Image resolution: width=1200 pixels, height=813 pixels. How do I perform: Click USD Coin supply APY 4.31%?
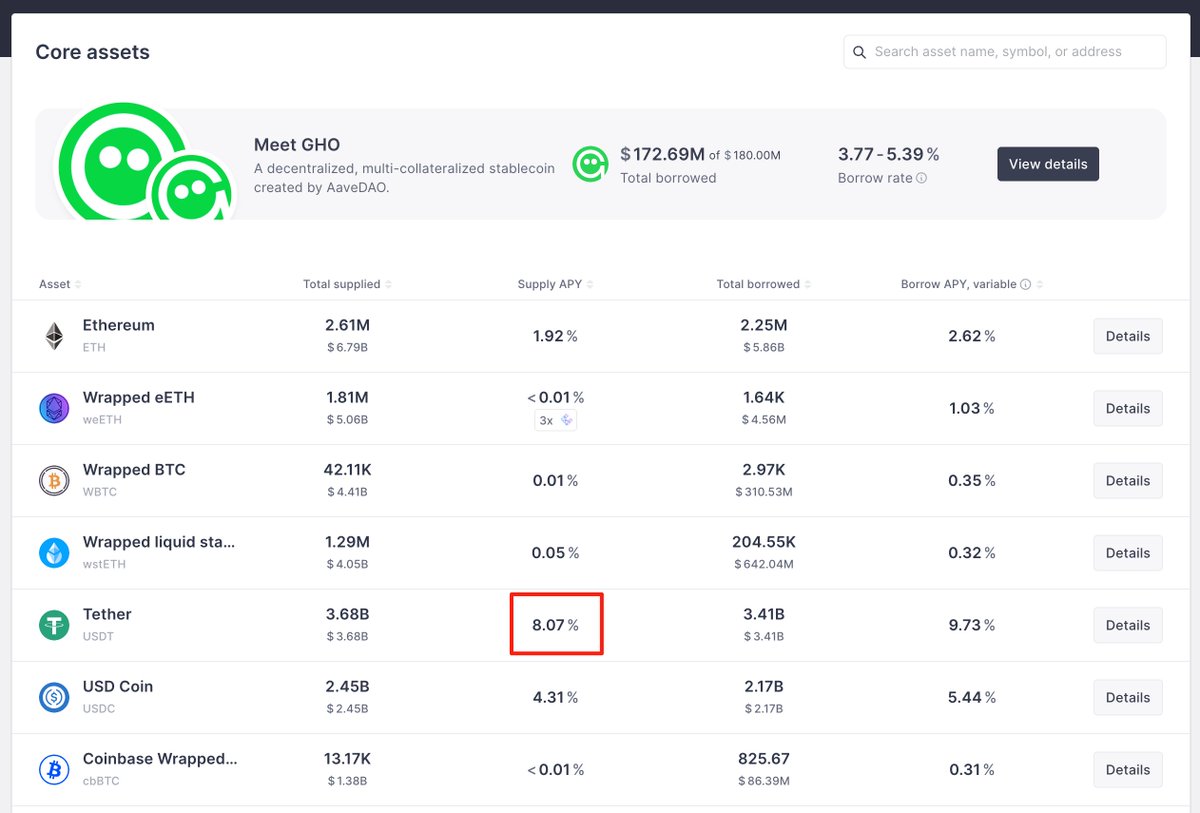click(555, 697)
